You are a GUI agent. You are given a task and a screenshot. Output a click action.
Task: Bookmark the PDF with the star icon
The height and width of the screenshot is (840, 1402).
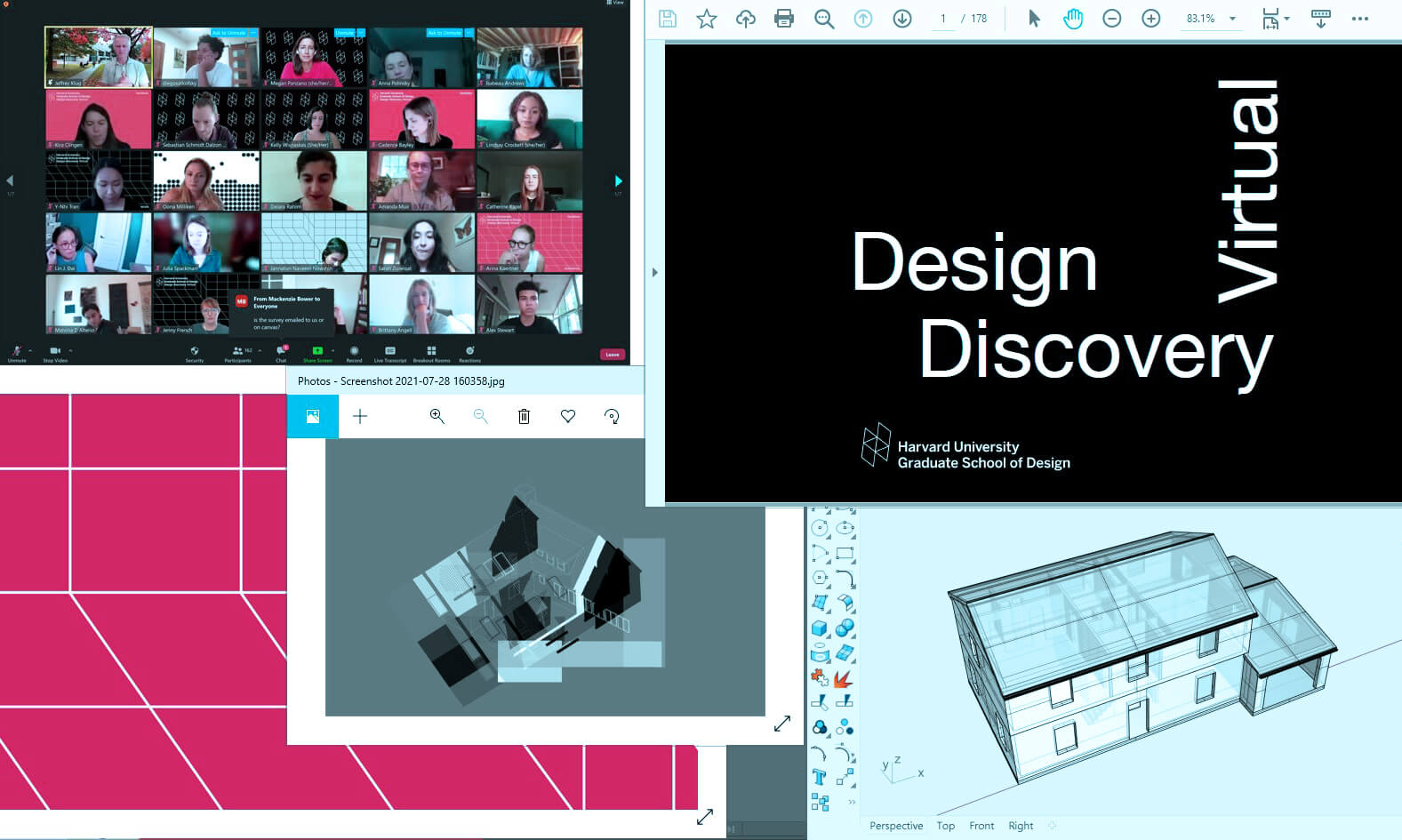[x=707, y=19]
